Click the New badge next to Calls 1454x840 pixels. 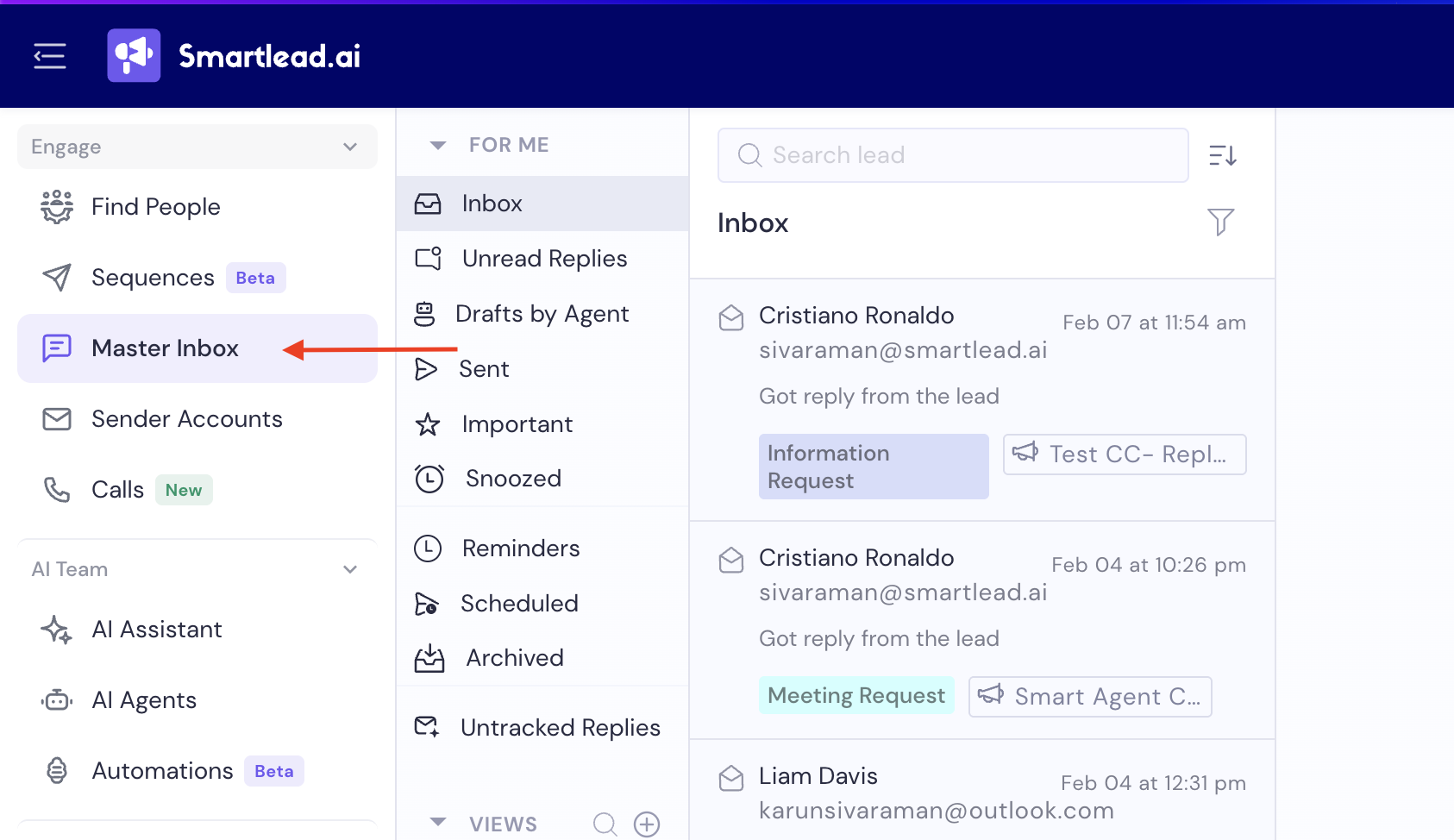coord(184,490)
